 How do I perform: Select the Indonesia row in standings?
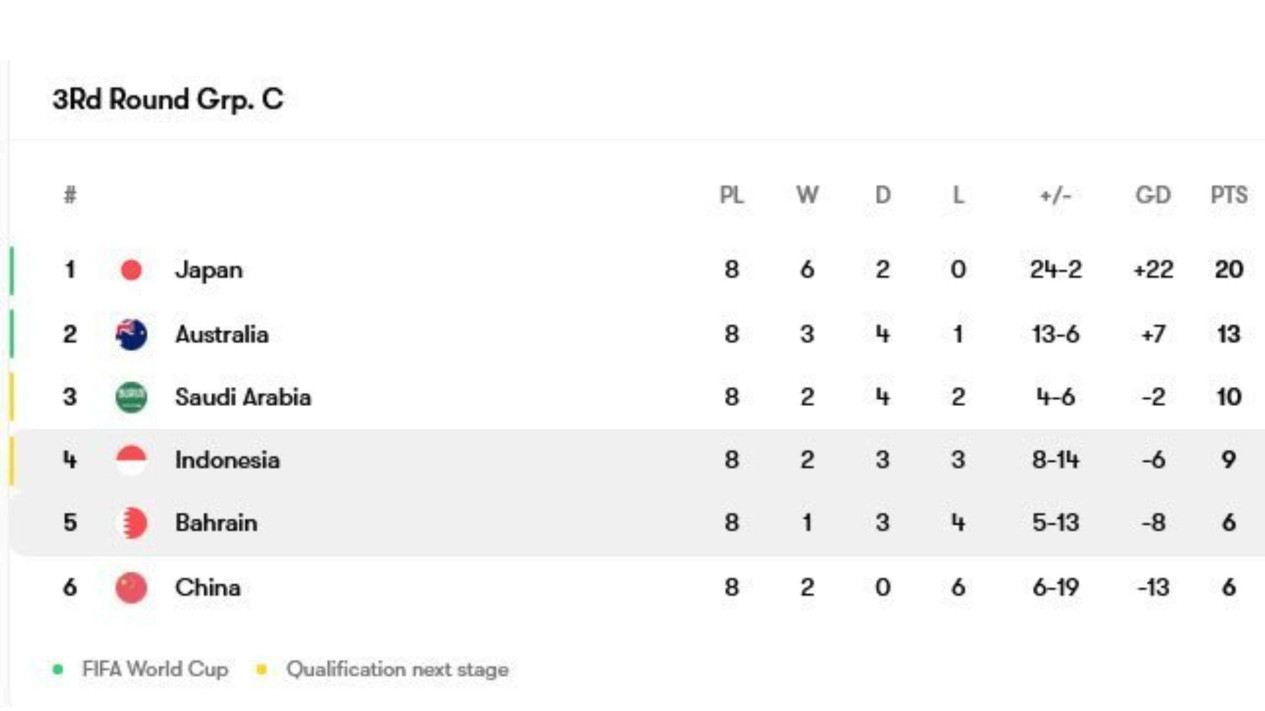point(637,460)
